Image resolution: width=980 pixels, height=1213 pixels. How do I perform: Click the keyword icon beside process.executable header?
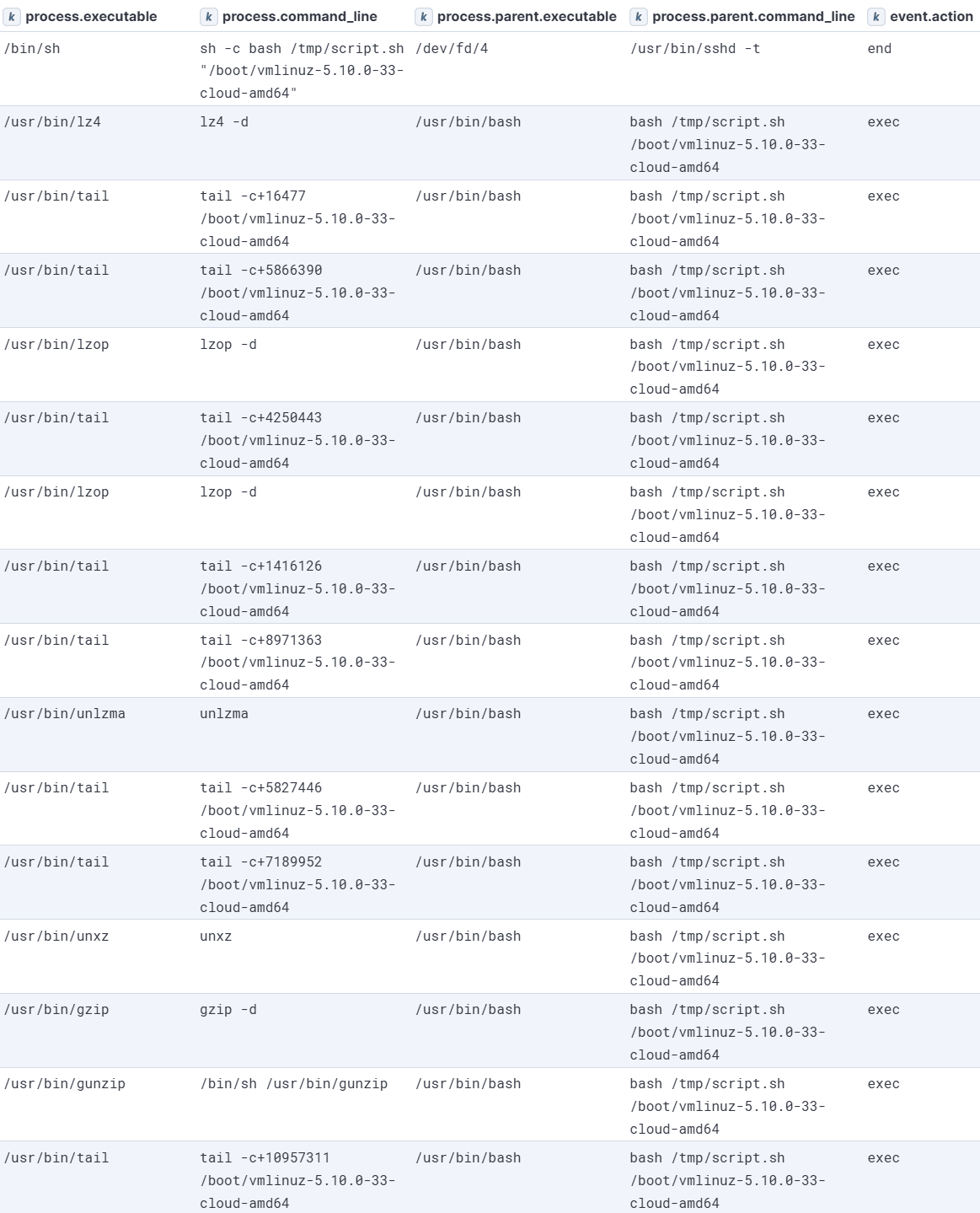click(x=12, y=16)
